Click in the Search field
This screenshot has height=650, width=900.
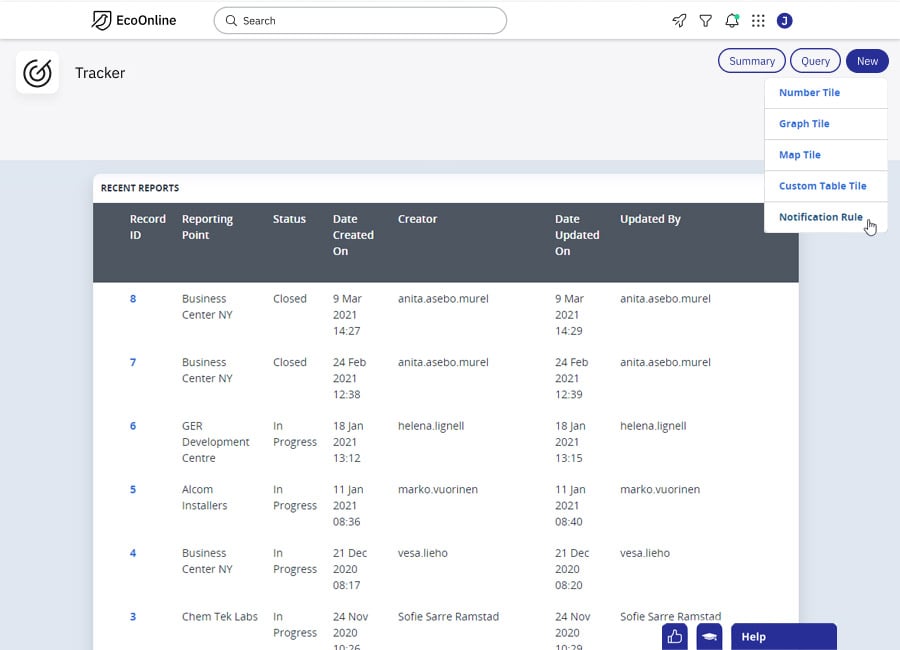pyautogui.click(x=360, y=20)
